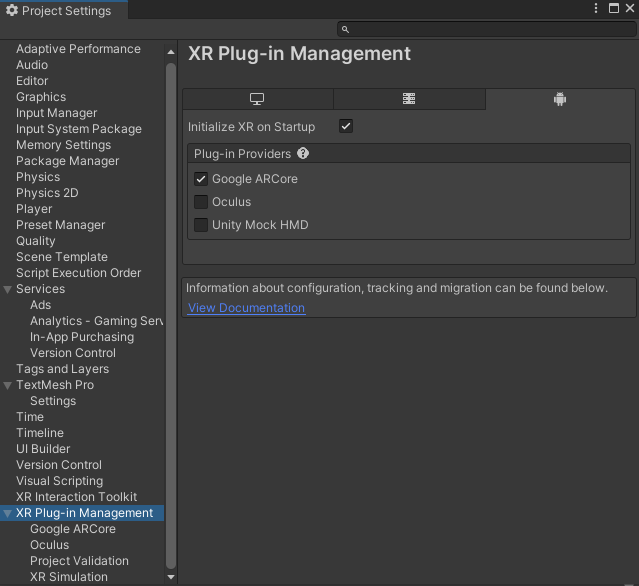Collapse the Services tree section
The height and width of the screenshot is (586, 639).
tap(7, 289)
